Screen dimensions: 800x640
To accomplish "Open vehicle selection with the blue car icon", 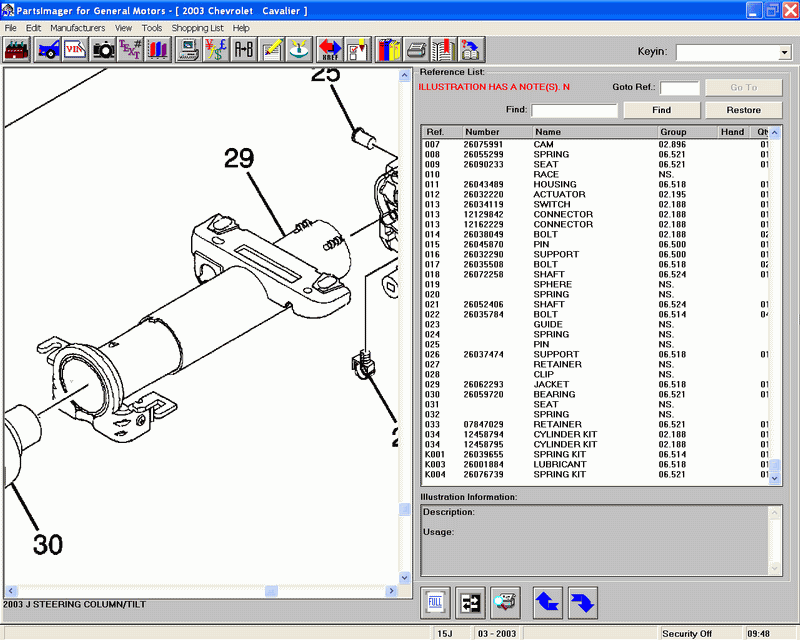I will click(48, 50).
